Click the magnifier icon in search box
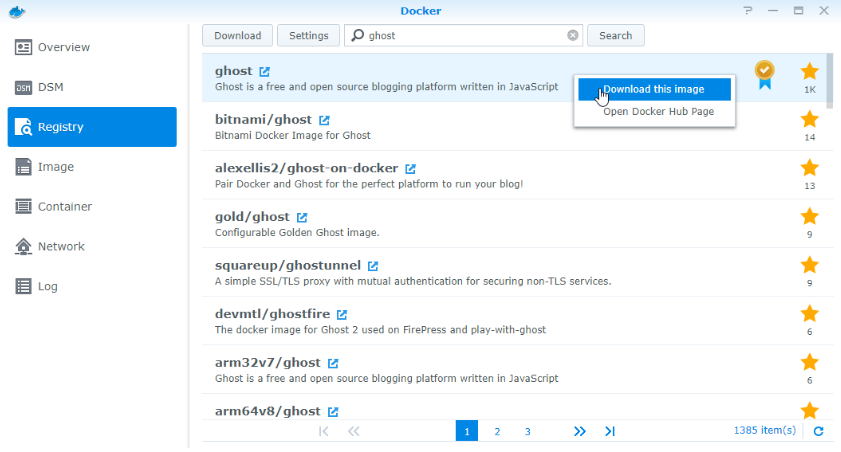841x452 pixels. [x=357, y=35]
